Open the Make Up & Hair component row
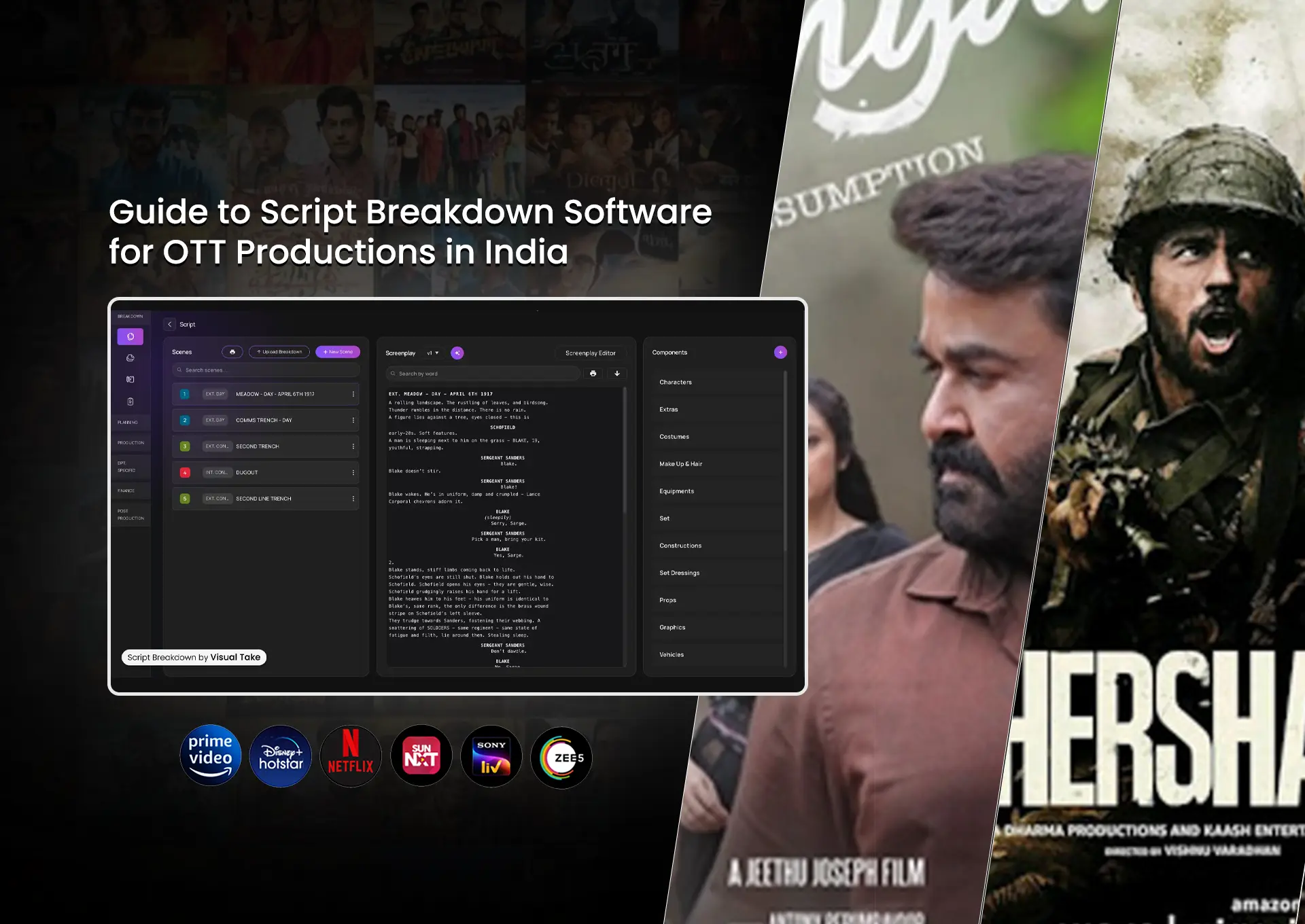Image resolution: width=1305 pixels, height=924 pixels. (716, 464)
